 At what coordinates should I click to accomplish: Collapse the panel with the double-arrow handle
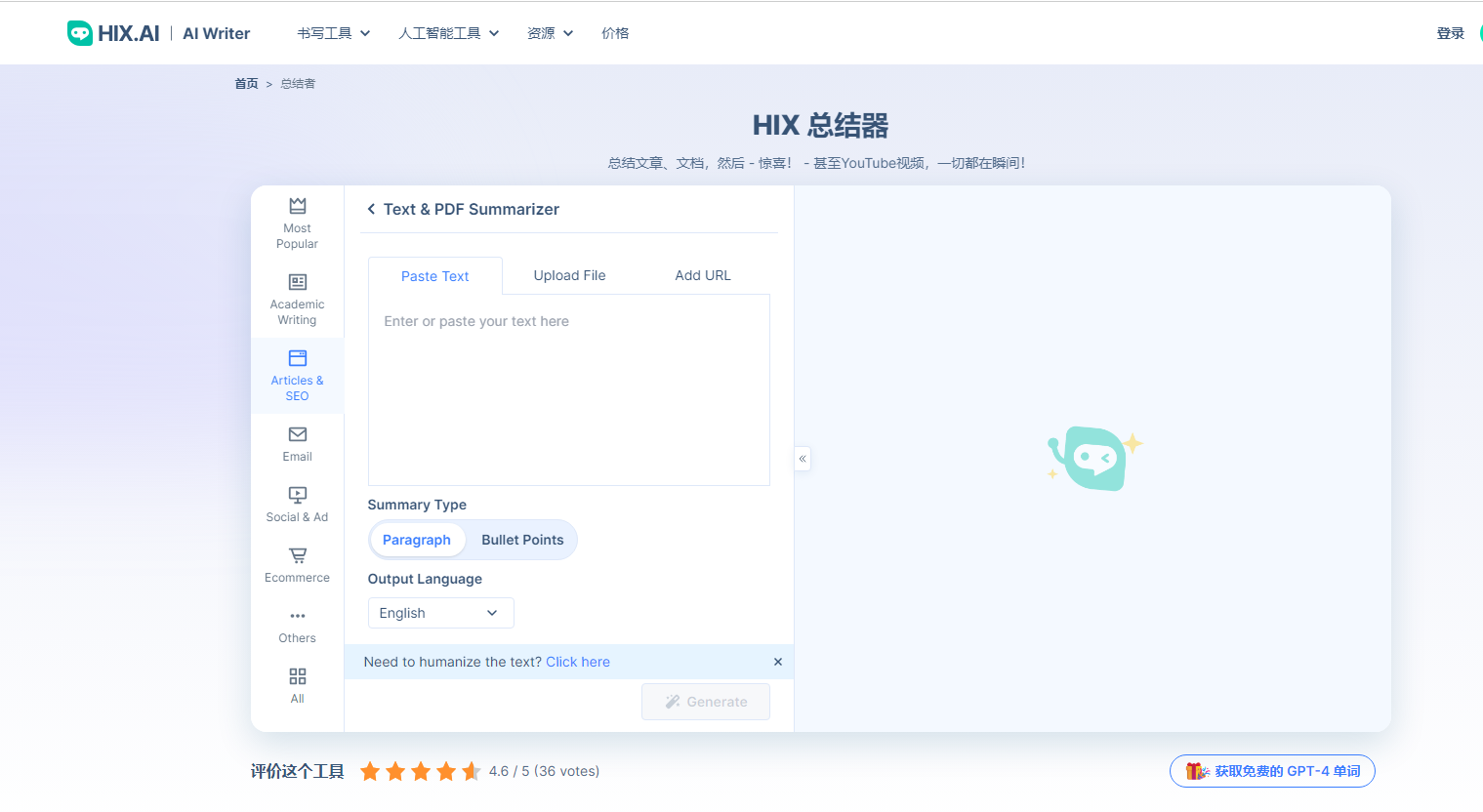tap(803, 459)
